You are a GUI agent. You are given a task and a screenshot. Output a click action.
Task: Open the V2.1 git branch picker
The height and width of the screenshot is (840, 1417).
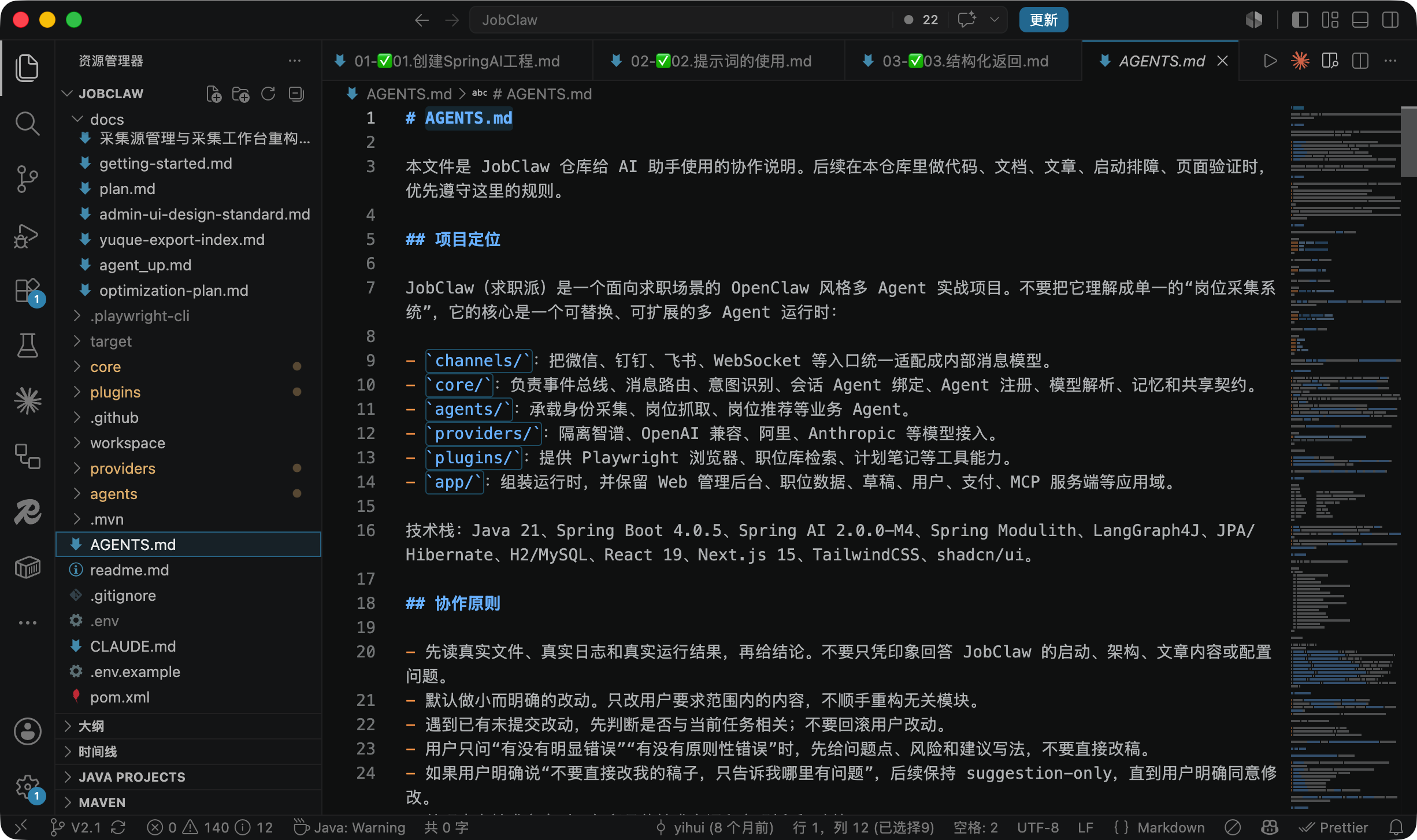[x=75, y=827]
